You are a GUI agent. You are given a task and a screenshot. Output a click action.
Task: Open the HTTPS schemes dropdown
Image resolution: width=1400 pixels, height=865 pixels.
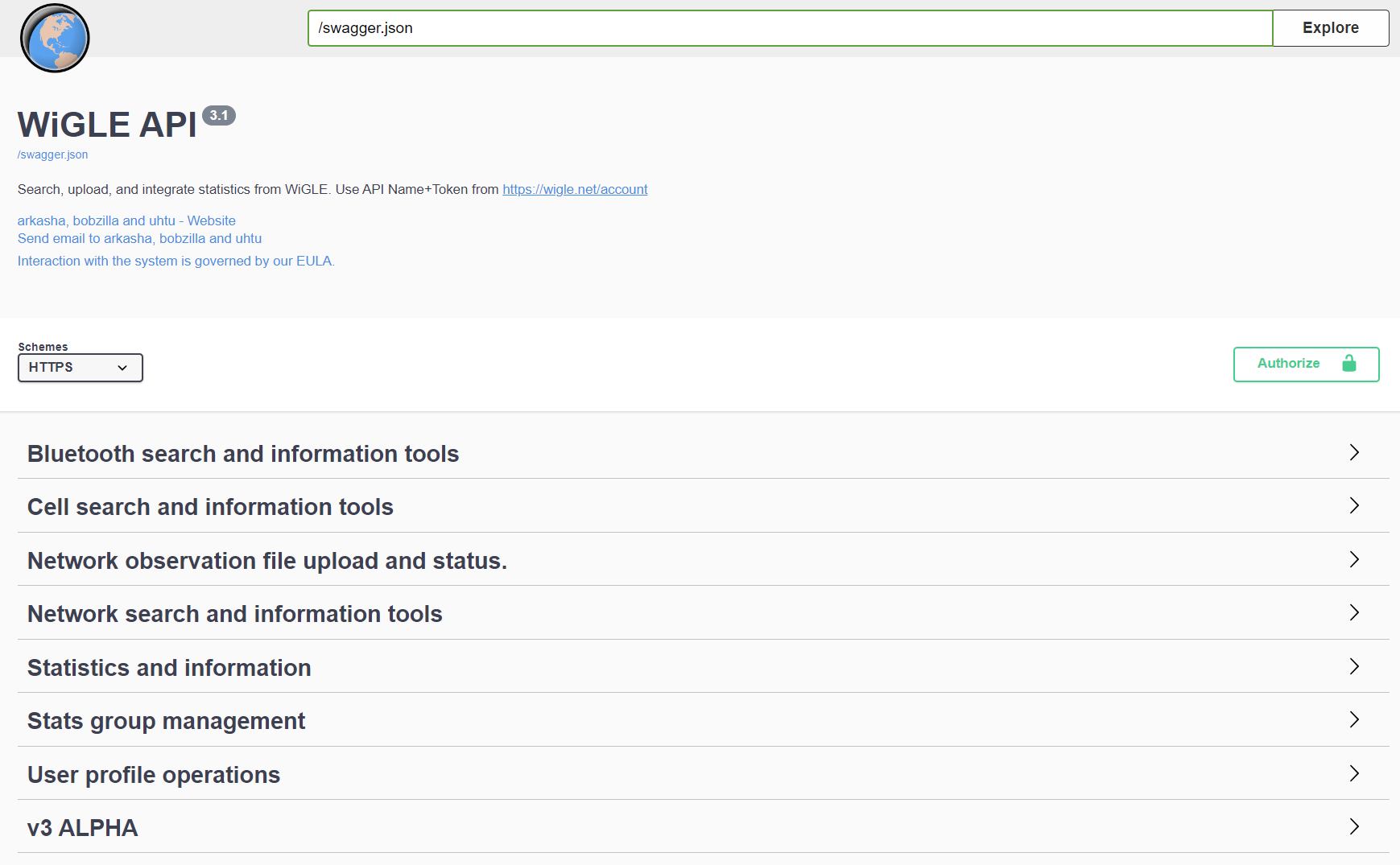point(81,368)
